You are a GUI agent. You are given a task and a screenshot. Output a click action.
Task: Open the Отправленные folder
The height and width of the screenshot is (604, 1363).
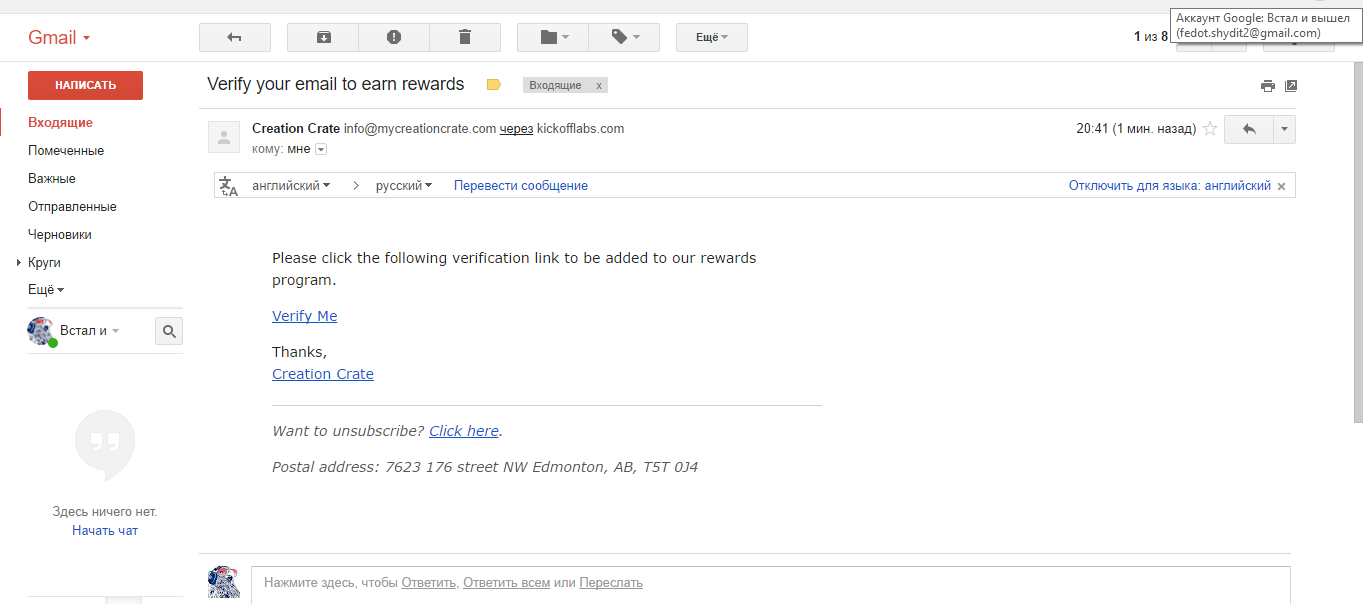point(72,206)
